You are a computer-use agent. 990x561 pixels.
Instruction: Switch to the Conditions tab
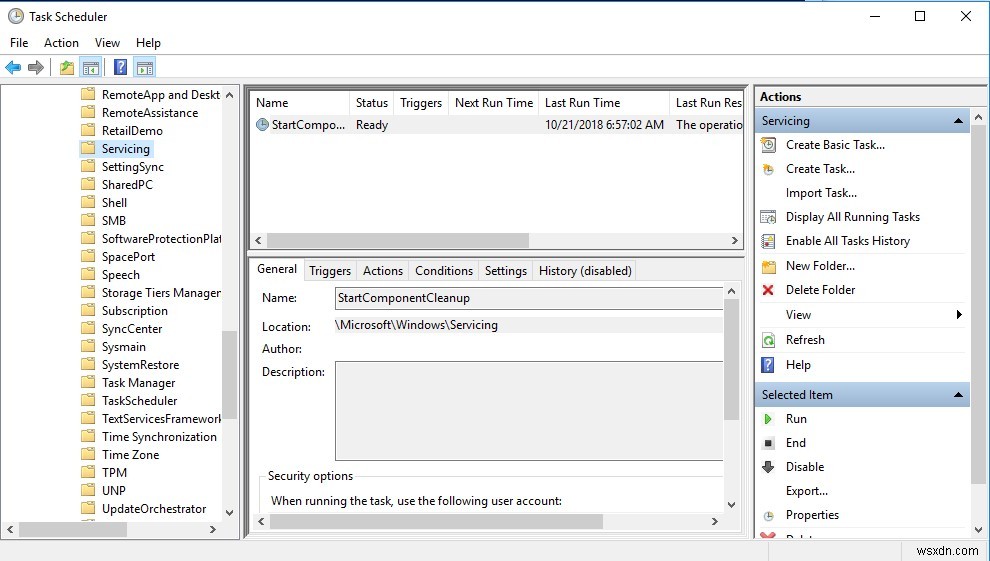coord(444,271)
